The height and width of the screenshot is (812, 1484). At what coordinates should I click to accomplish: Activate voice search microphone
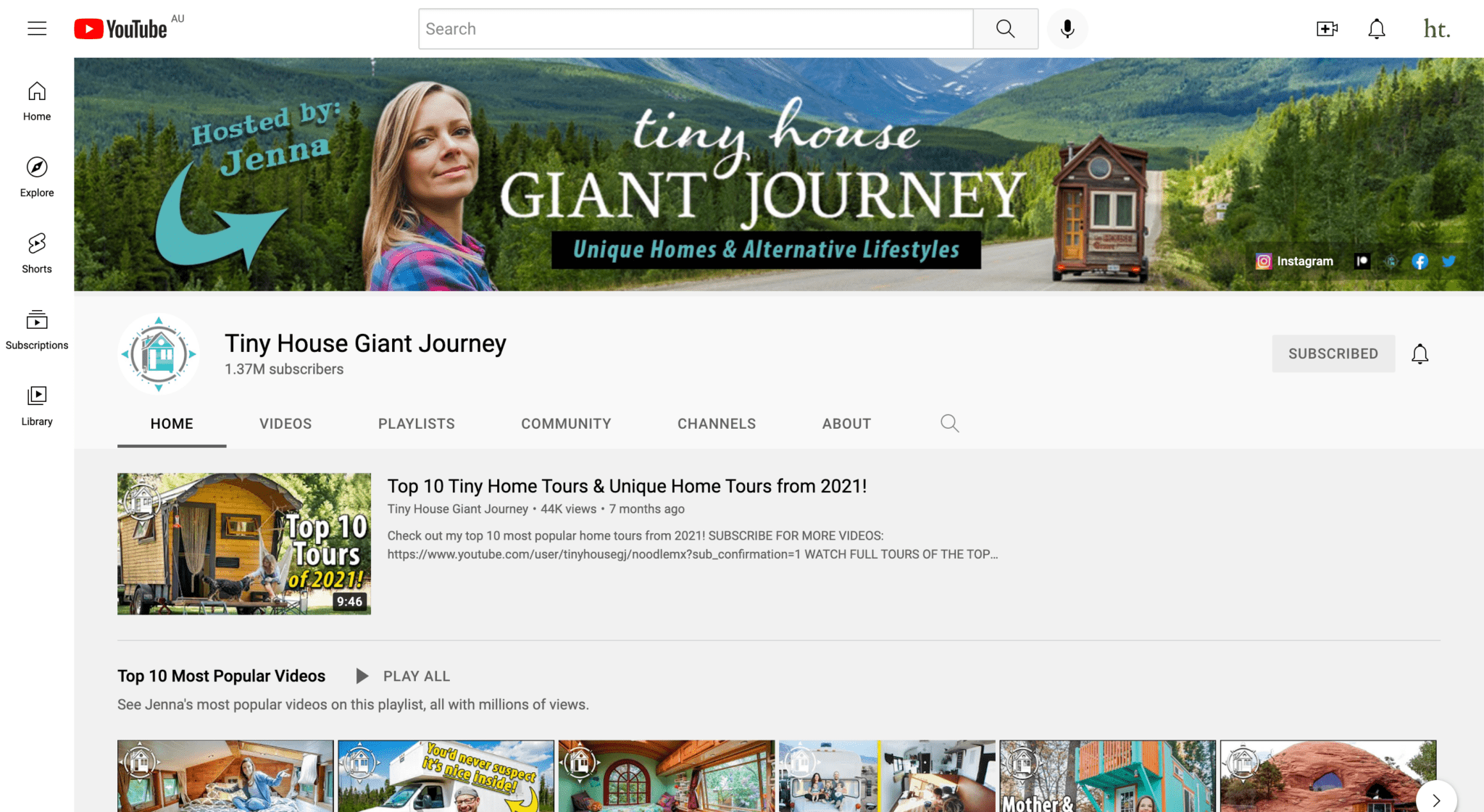(1067, 29)
